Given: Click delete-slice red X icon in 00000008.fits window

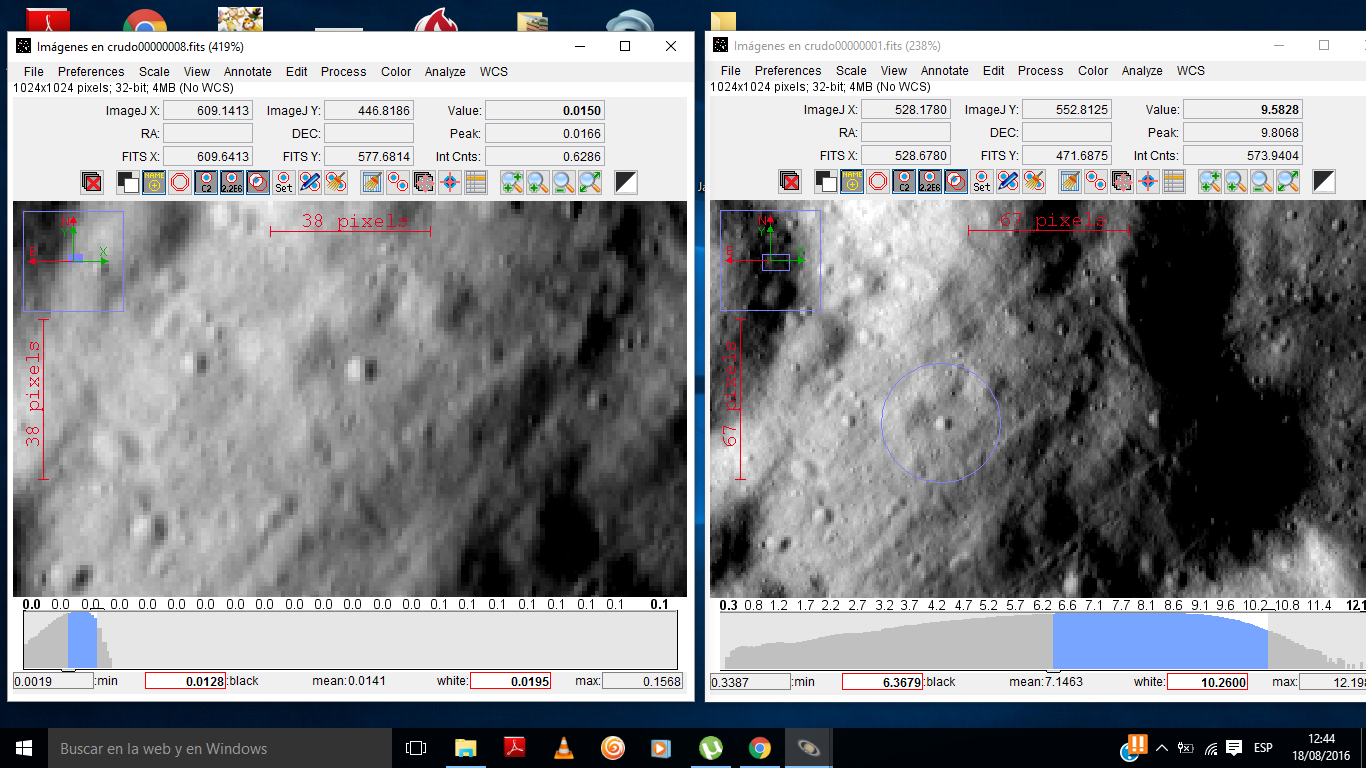Looking at the screenshot, I should pyautogui.click(x=92, y=183).
